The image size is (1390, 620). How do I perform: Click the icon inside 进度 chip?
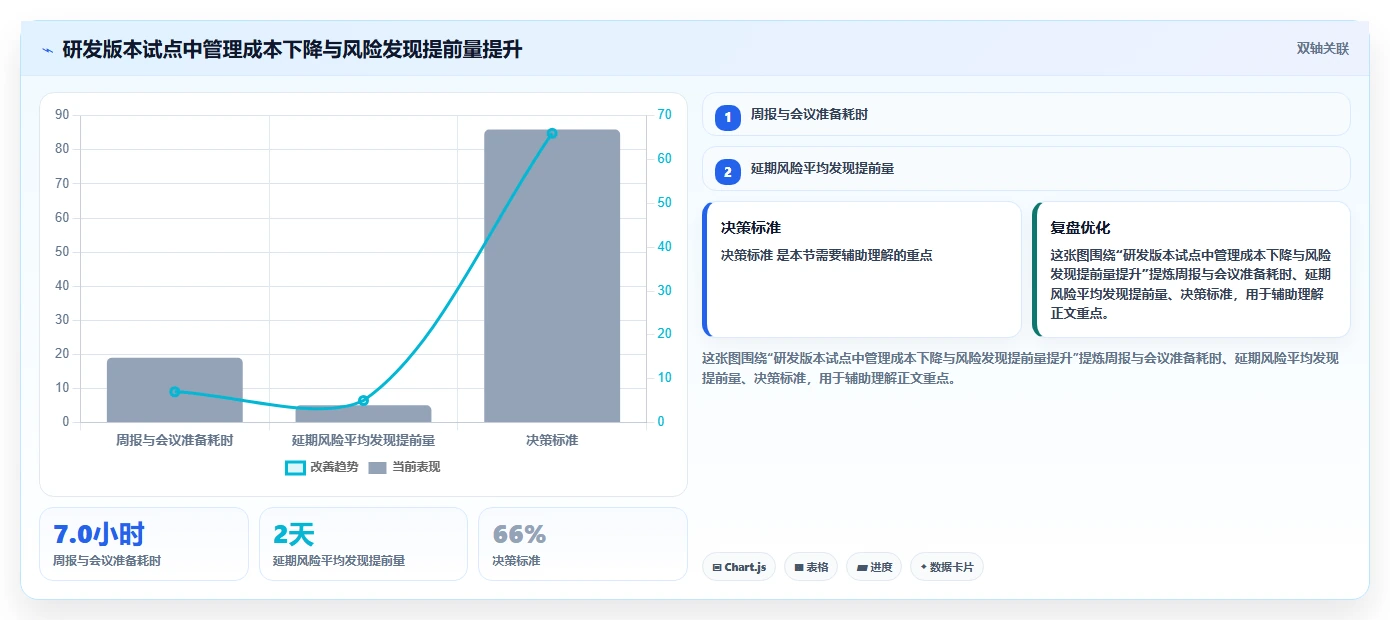click(x=862, y=567)
